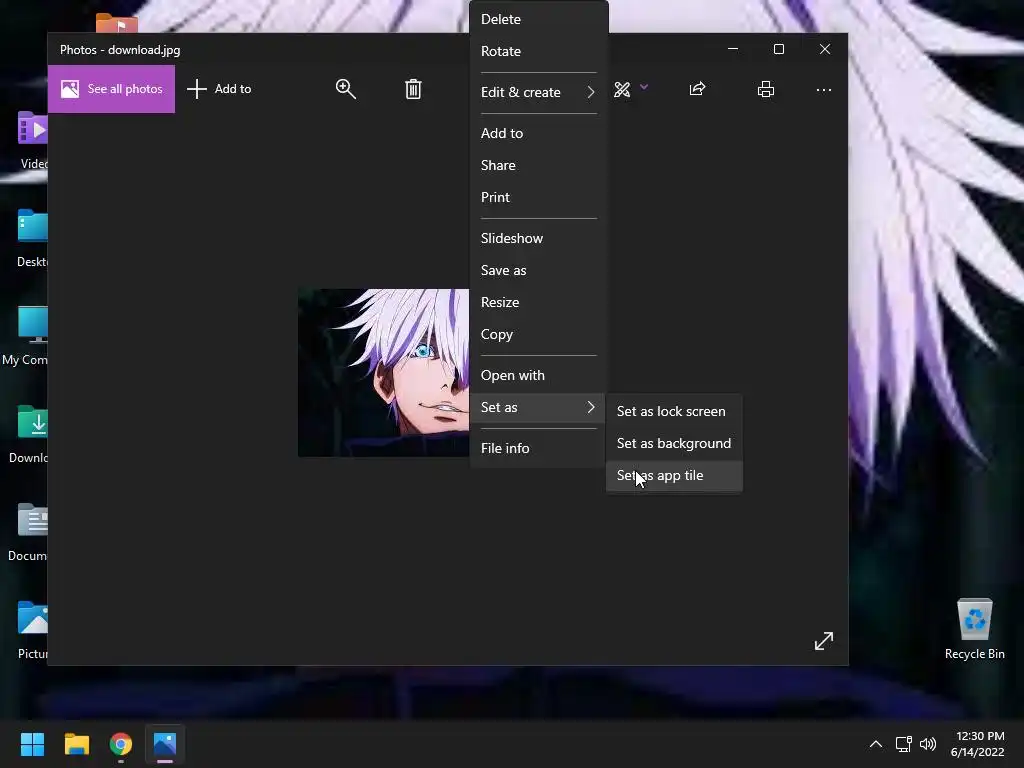Choose Set as lock screen
This screenshot has width=1024, height=768.
(674, 411)
